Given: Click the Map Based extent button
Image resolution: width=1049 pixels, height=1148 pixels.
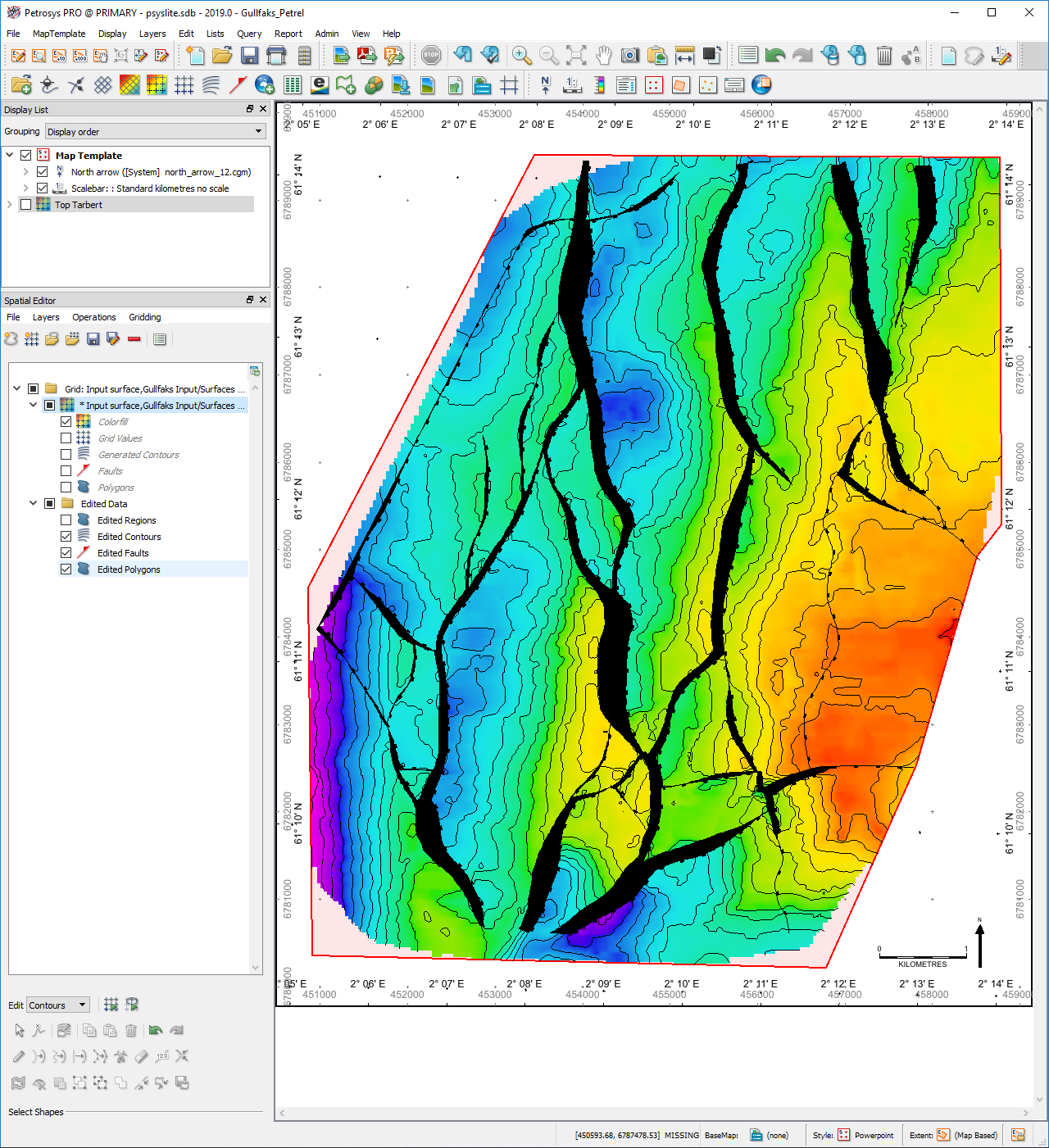Looking at the screenshot, I should (967, 1135).
